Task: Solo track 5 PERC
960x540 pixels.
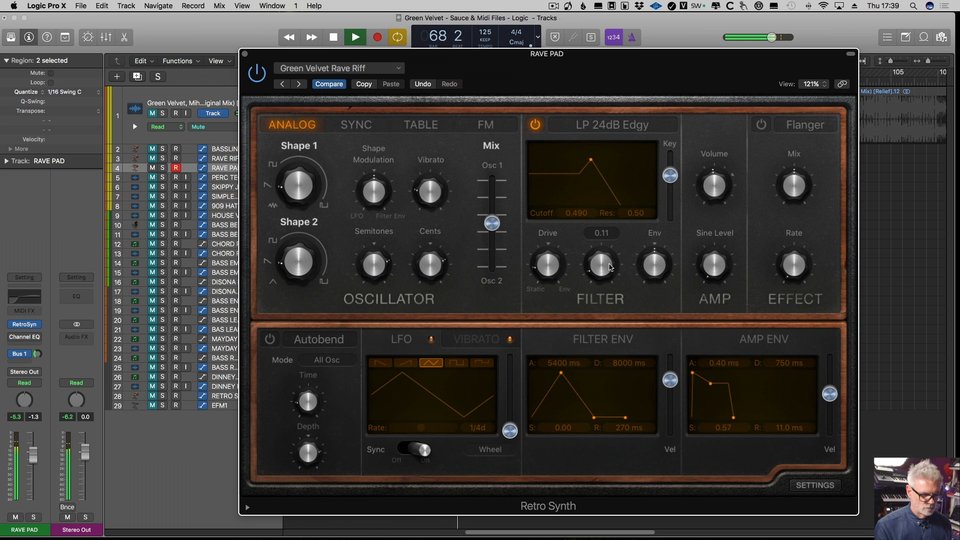Action: tap(162, 178)
